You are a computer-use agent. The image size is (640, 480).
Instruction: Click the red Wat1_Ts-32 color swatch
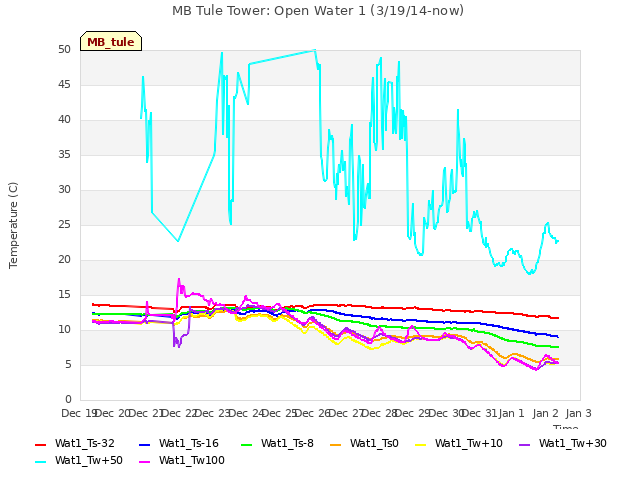point(40,444)
